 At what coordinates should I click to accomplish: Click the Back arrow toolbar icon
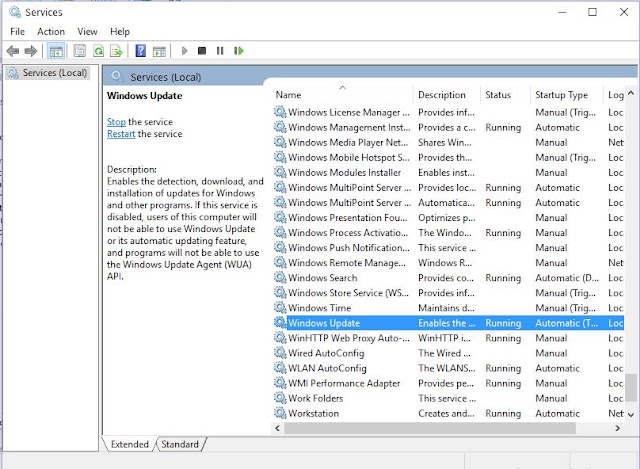tap(13, 51)
